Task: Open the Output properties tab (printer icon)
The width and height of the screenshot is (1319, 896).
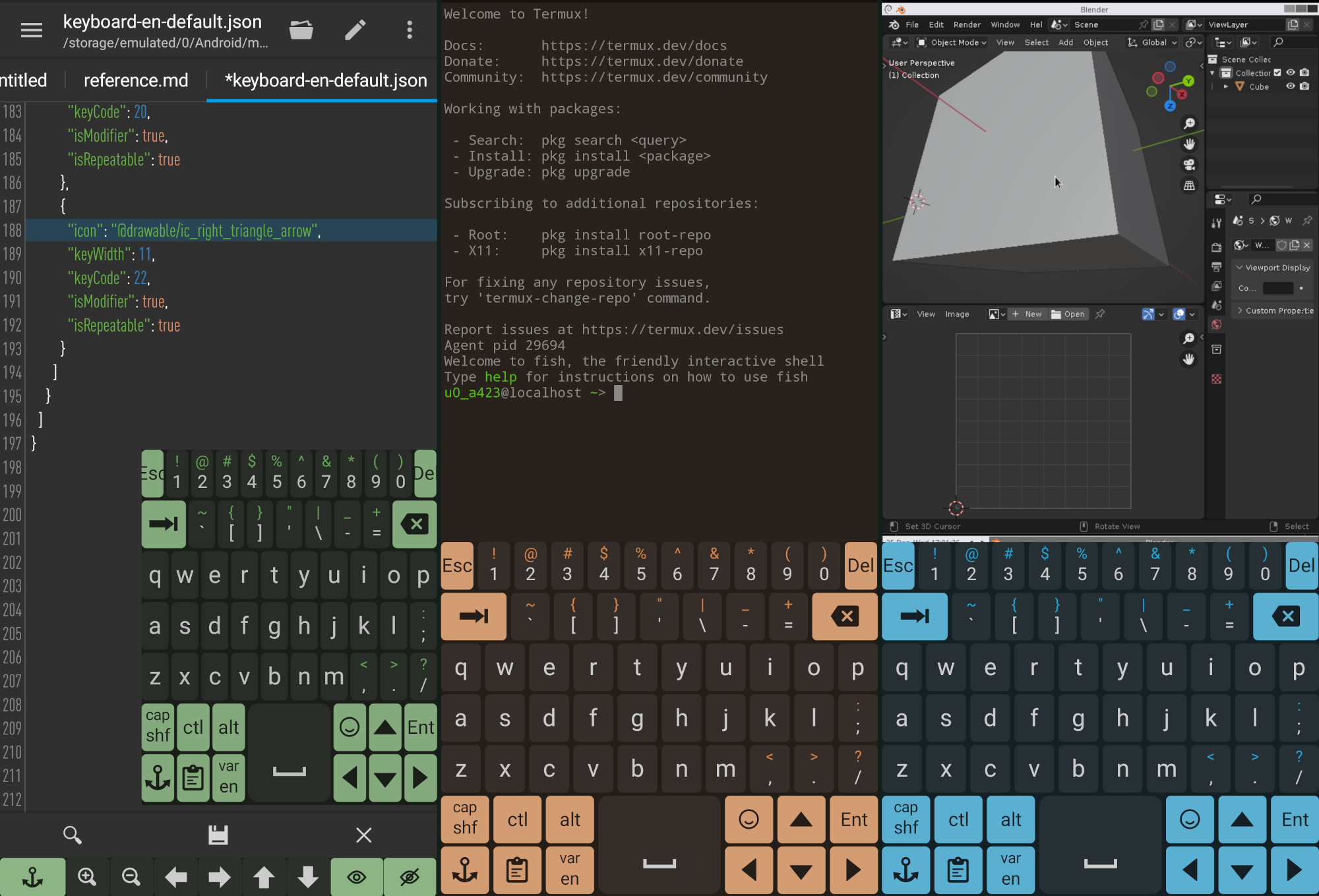Action: click(x=1217, y=266)
